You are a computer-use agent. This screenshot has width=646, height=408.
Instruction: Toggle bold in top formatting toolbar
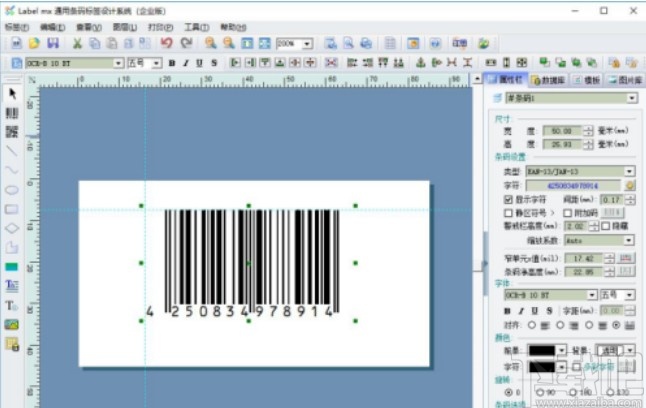point(172,63)
